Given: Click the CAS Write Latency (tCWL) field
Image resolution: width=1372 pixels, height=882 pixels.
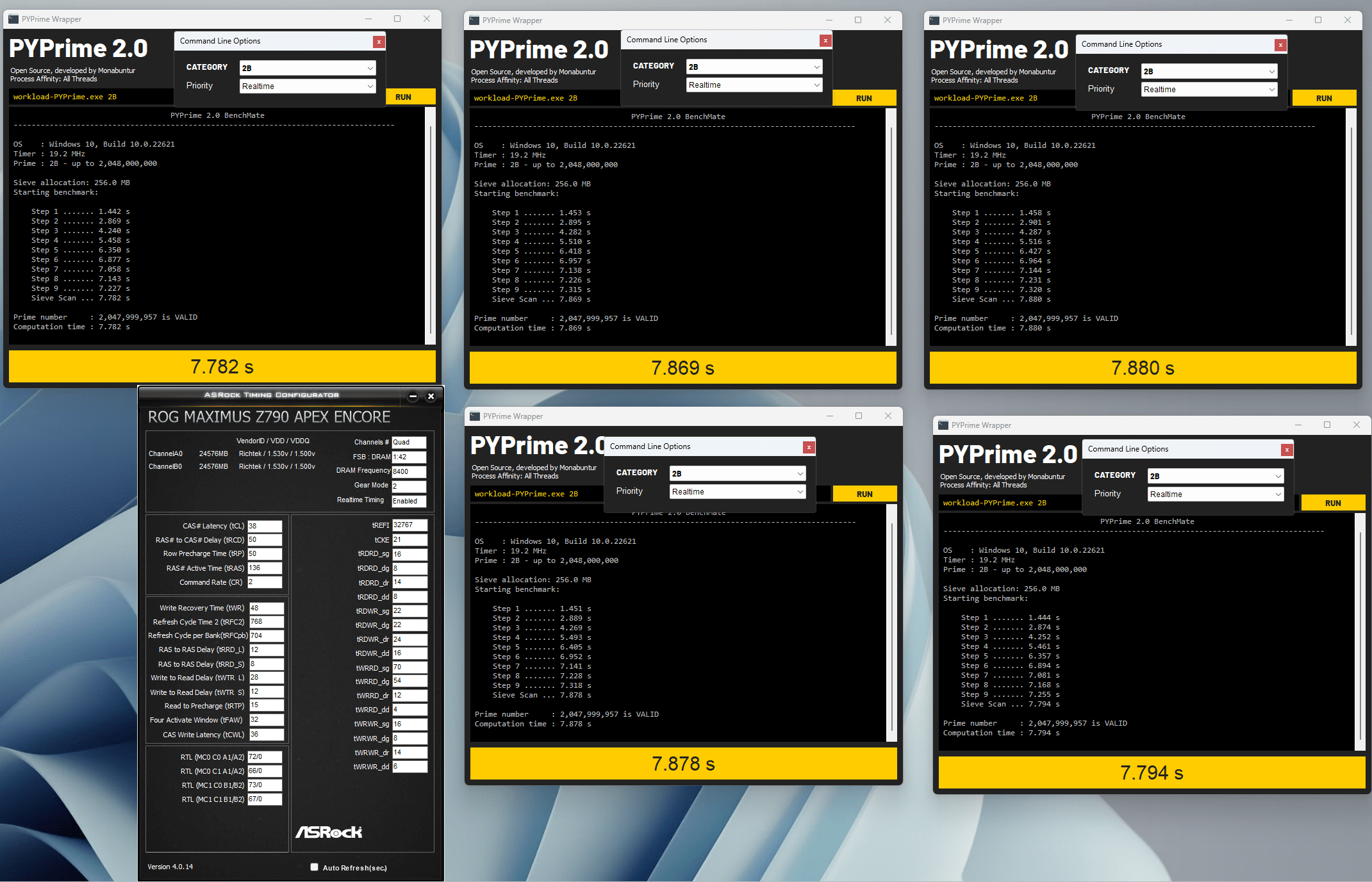Looking at the screenshot, I should click(x=267, y=735).
